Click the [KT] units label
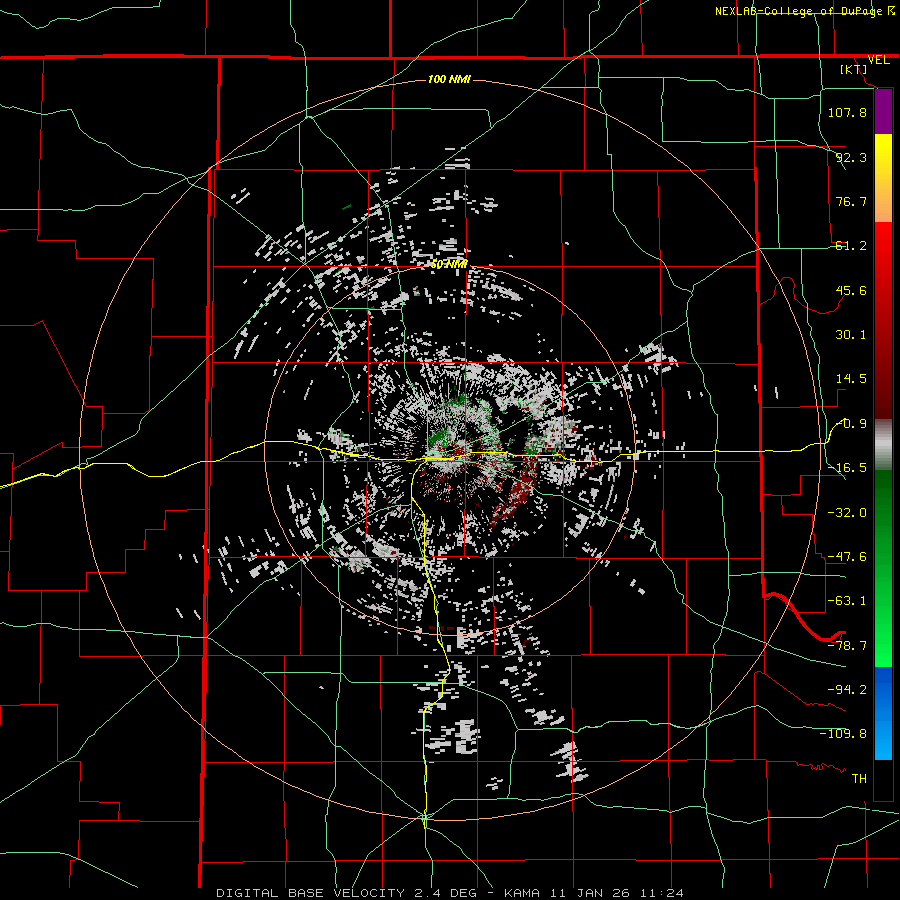Viewport: 900px width, 900px height. (854, 69)
